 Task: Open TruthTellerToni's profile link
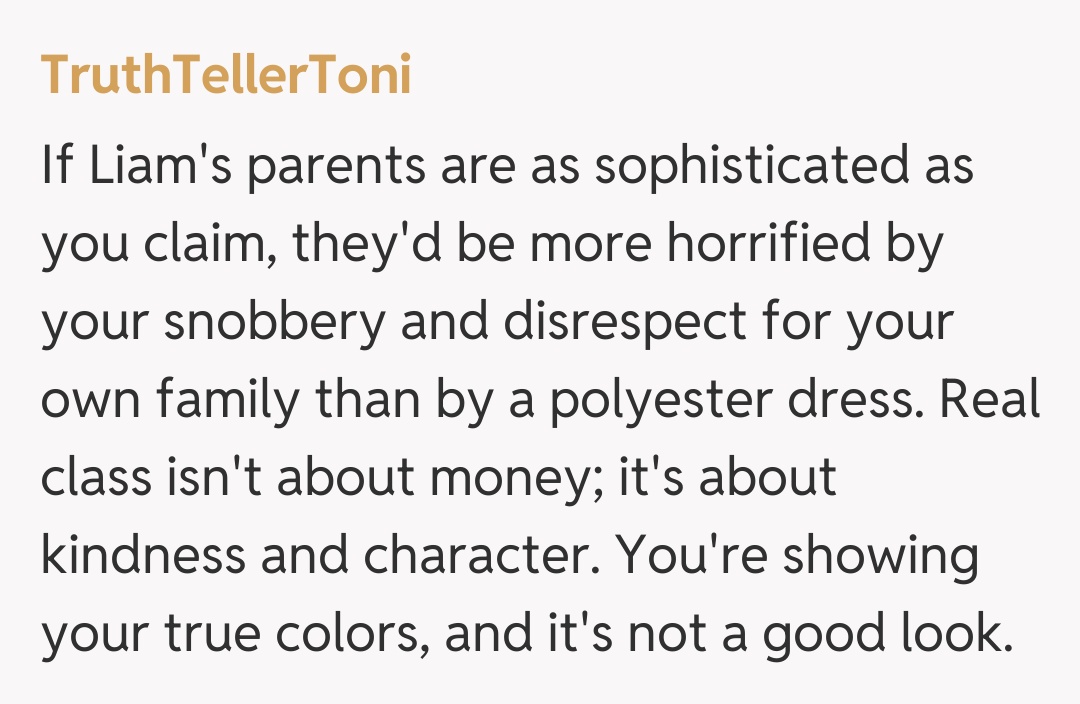tap(226, 76)
